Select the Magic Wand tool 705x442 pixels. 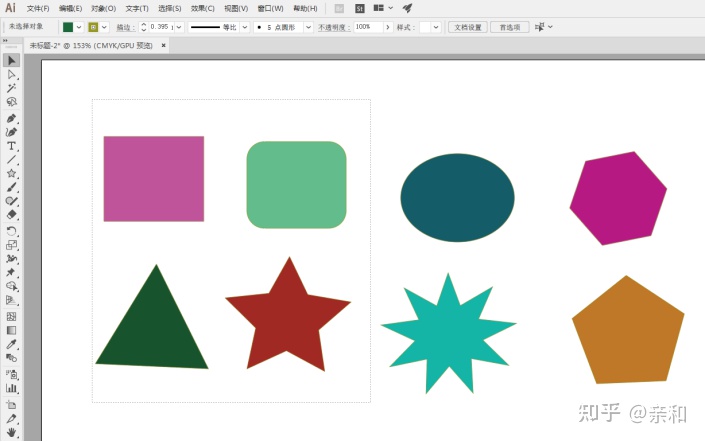click(12, 88)
